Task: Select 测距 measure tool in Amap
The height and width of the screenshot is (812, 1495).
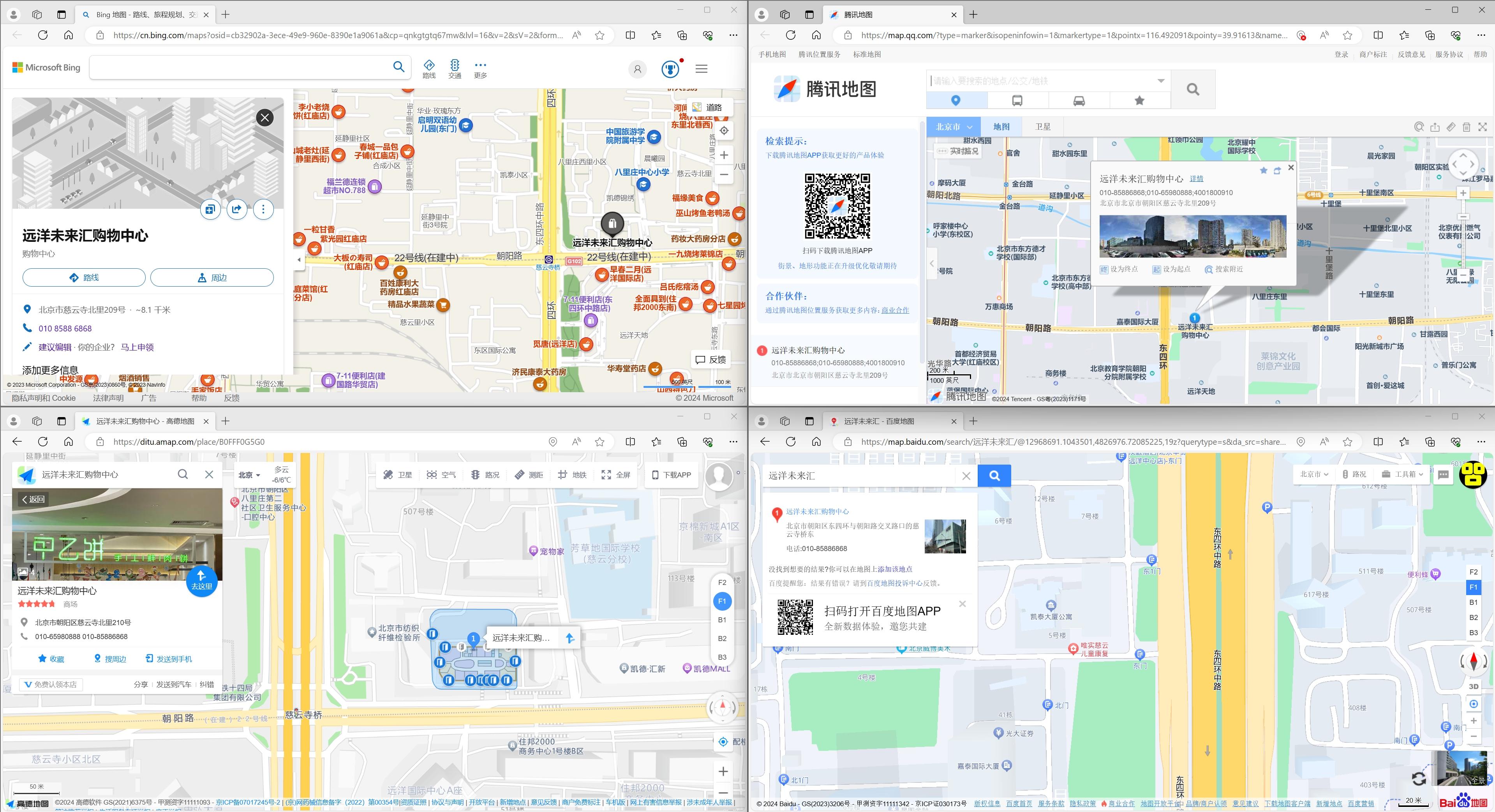Action: (529, 475)
